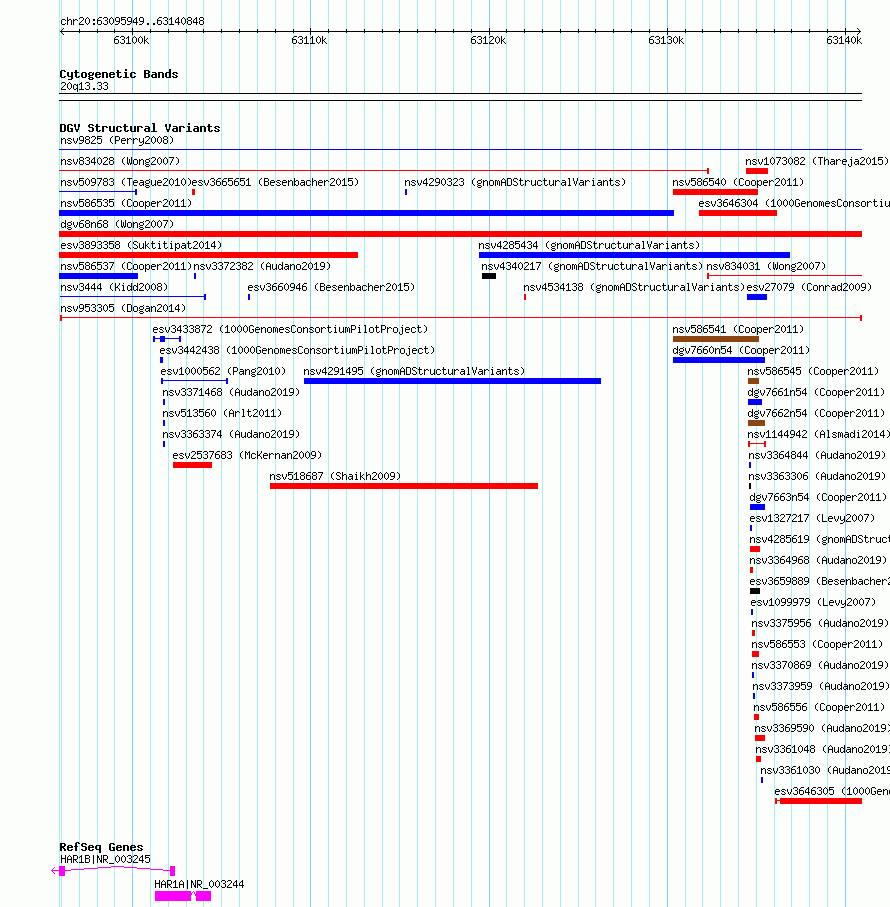Click the red esv3646305 1000Genomes bar
The image size is (890, 907).
pyautogui.click(x=821, y=801)
